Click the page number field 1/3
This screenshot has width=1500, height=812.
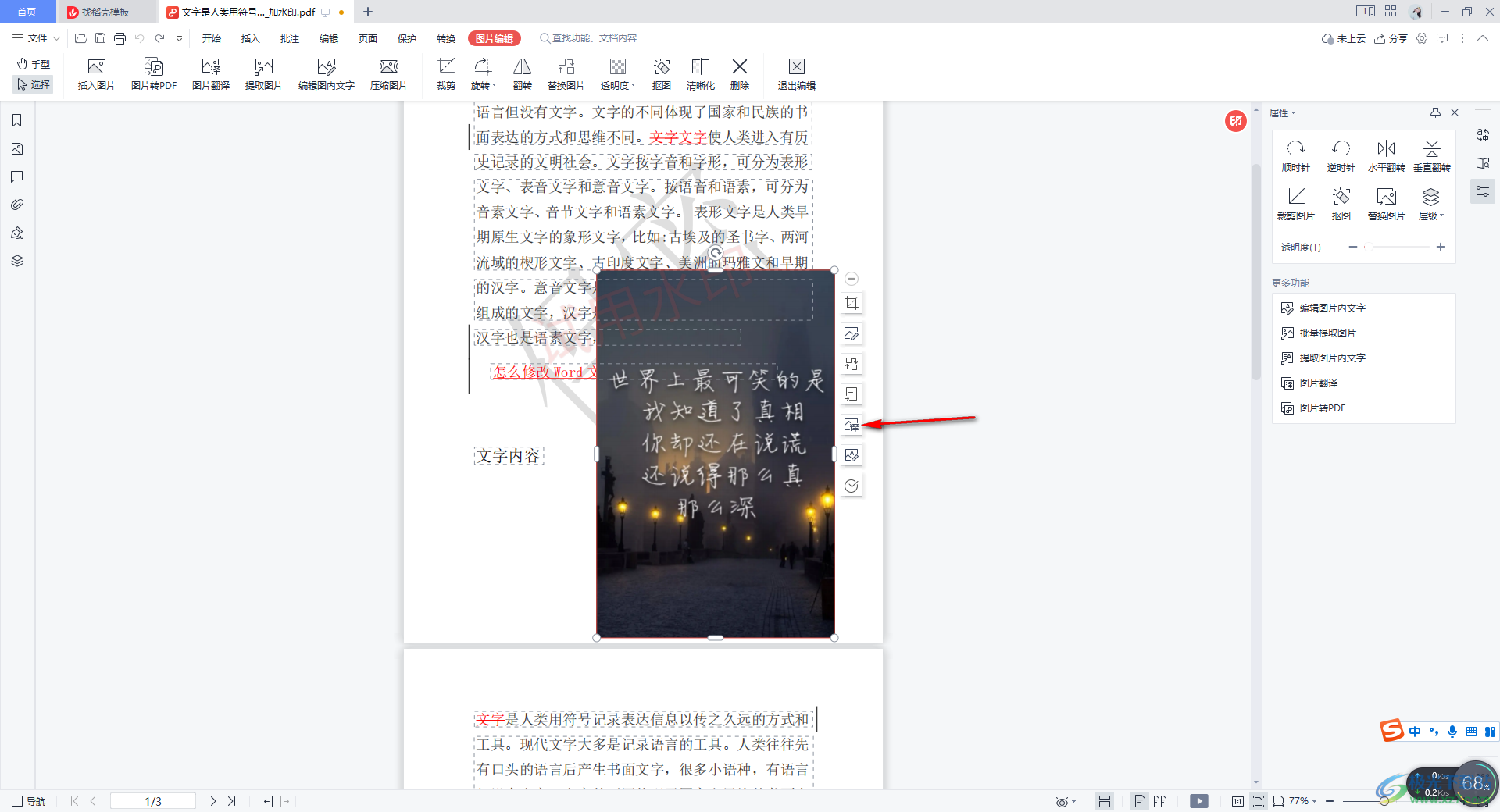pos(153,801)
